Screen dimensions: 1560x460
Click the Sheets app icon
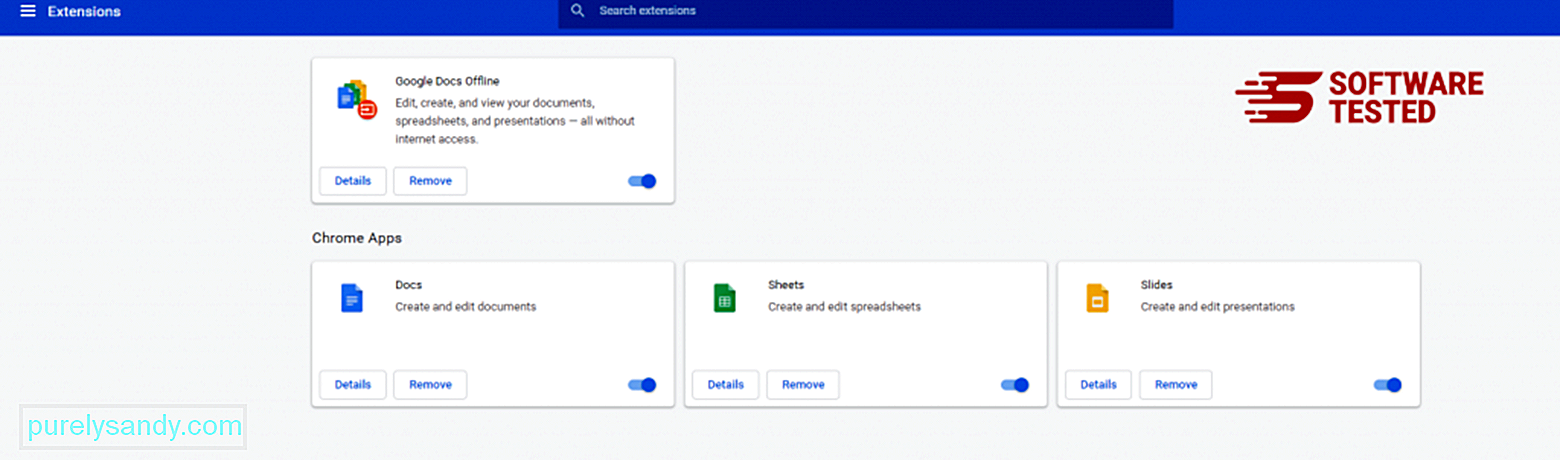(x=724, y=298)
